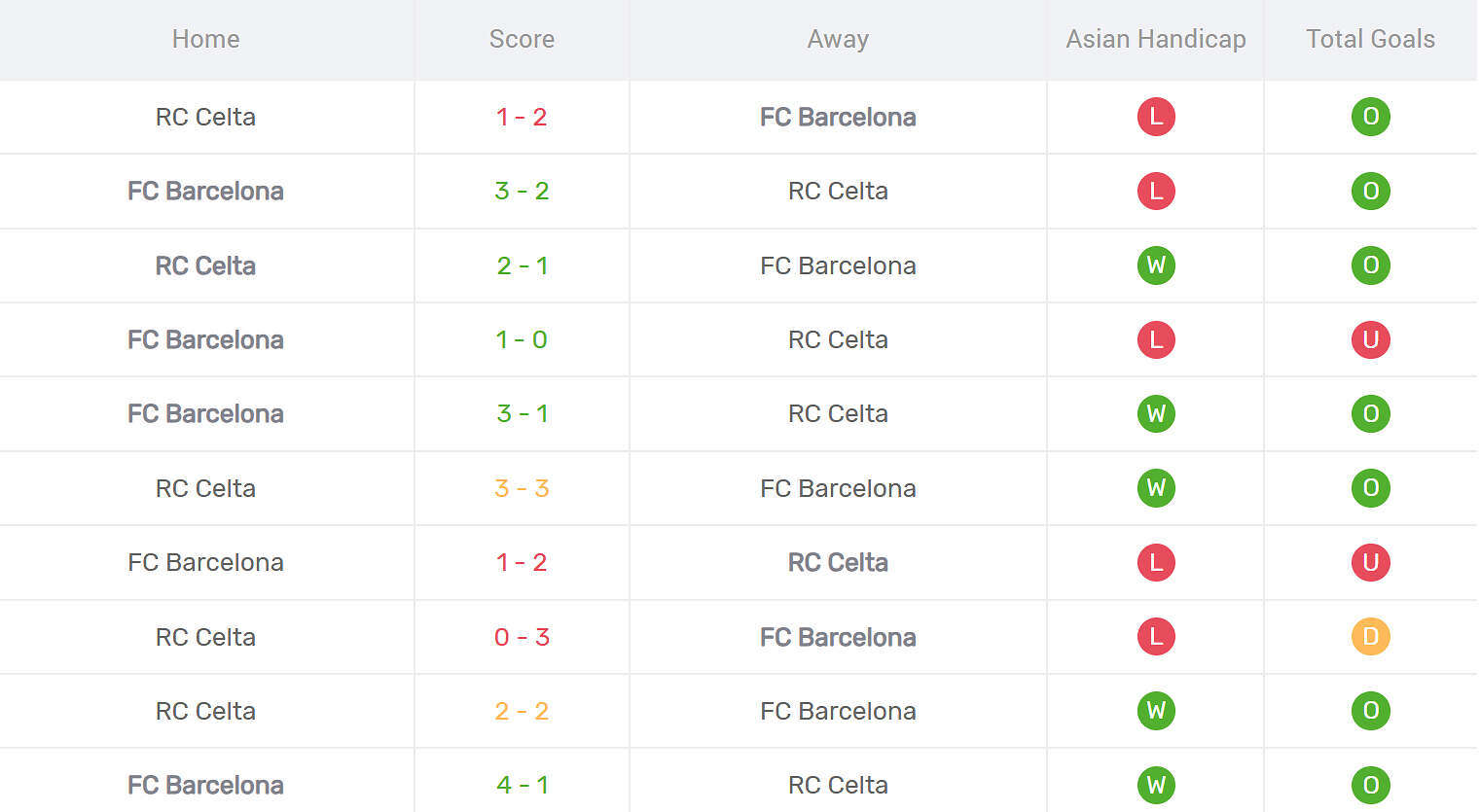Click away team FC Barcelona in the 0 - 3 row
Viewport: 1480px width, 812px height.
pos(838,637)
